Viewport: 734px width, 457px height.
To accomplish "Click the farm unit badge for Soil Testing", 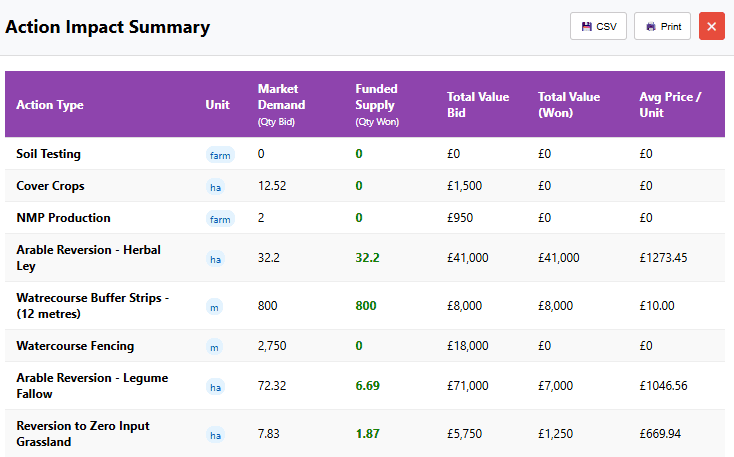I will tap(220, 155).
